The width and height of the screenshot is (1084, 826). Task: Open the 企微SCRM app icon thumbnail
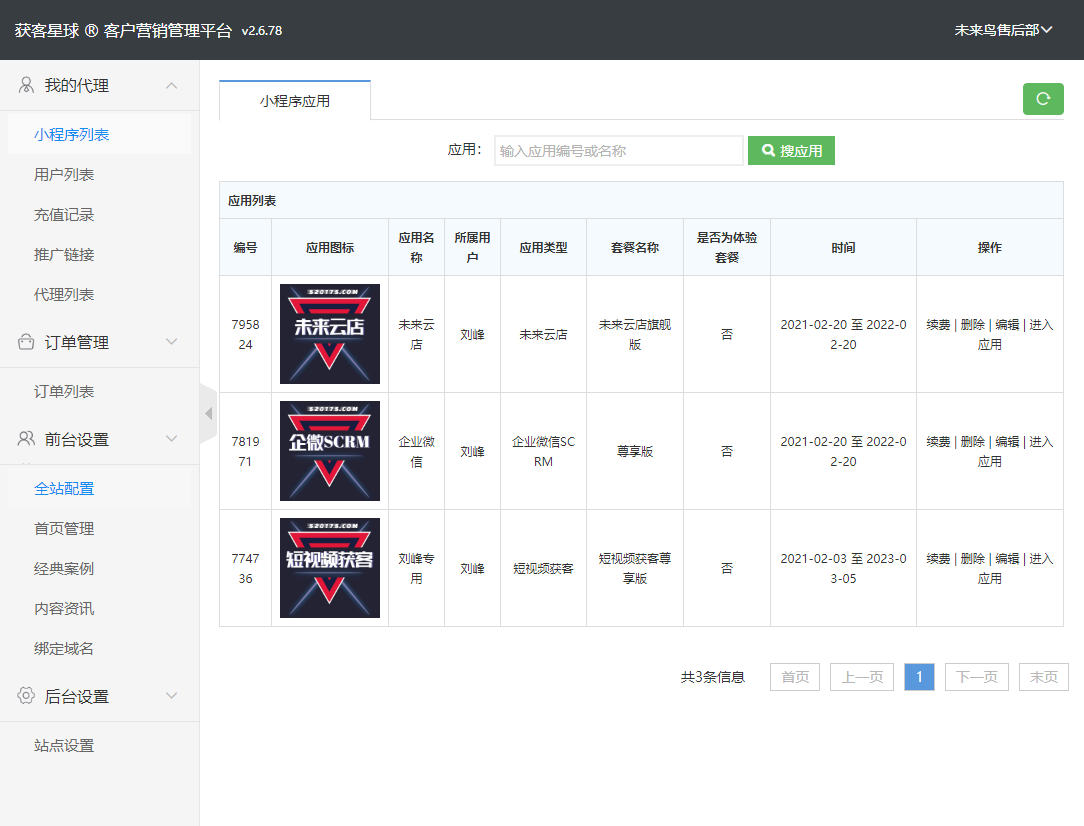pyautogui.click(x=330, y=451)
